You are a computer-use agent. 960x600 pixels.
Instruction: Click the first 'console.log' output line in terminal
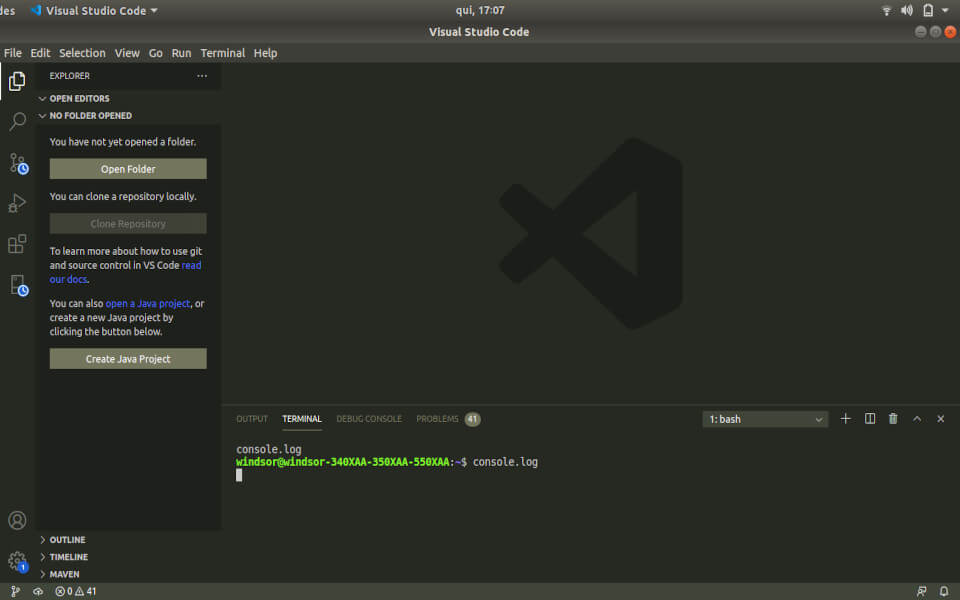[x=269, y=449]
